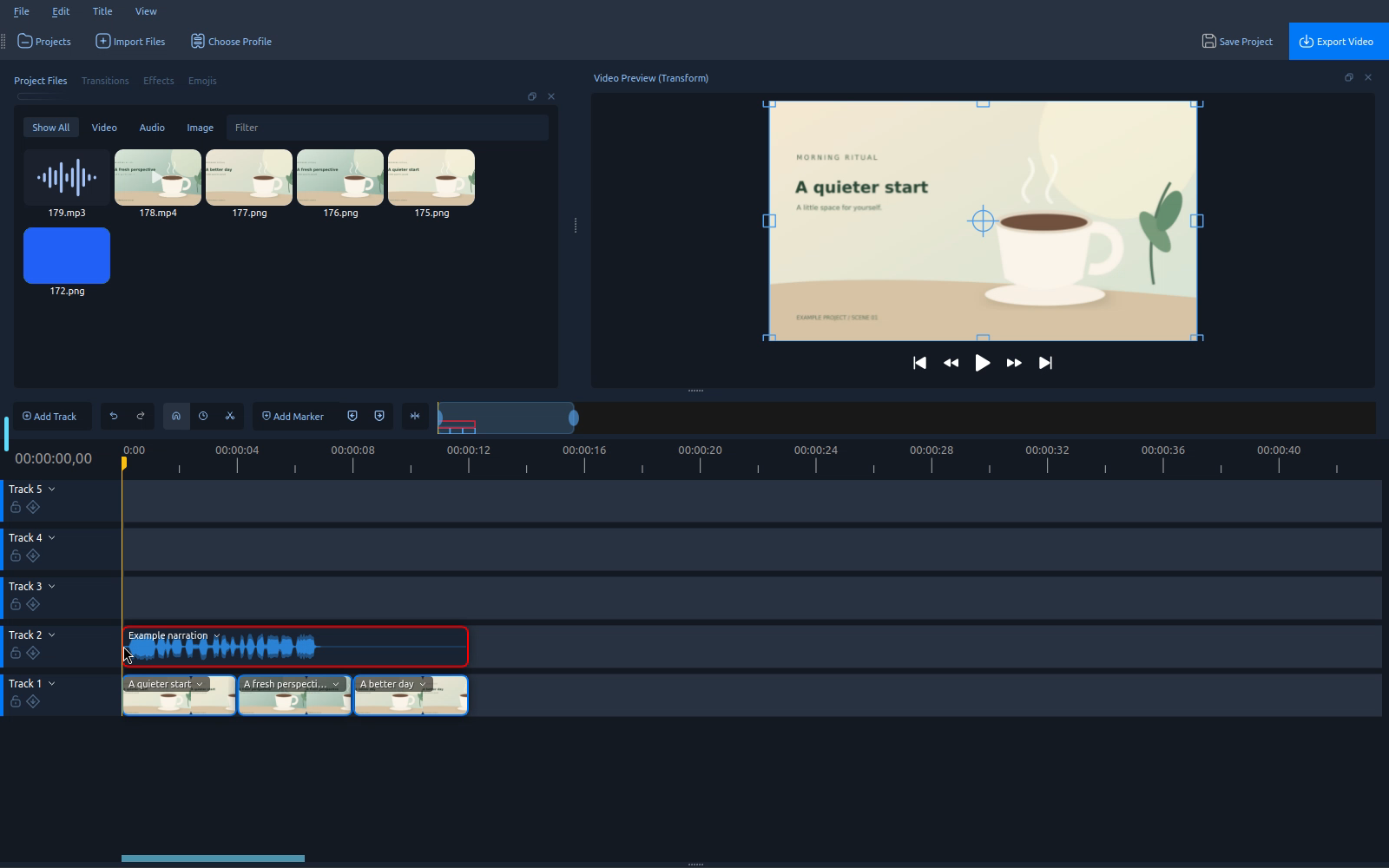1389x868 pixels.
Task: Click the fast forward playback button
Action: coord(1014,363)
